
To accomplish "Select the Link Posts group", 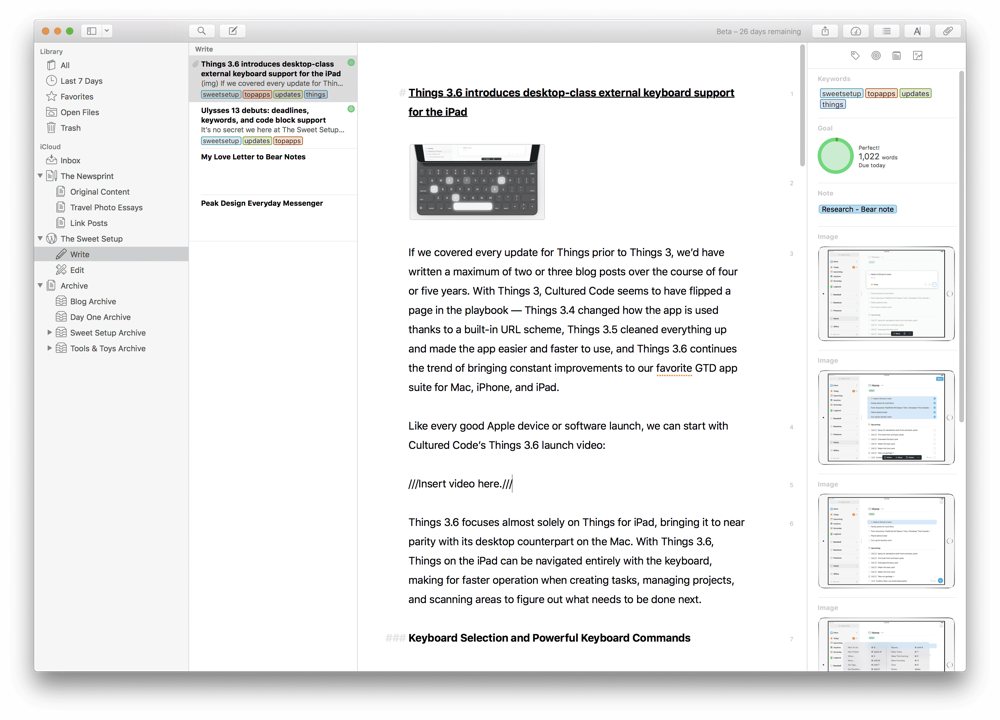I will tap(111, 223).
